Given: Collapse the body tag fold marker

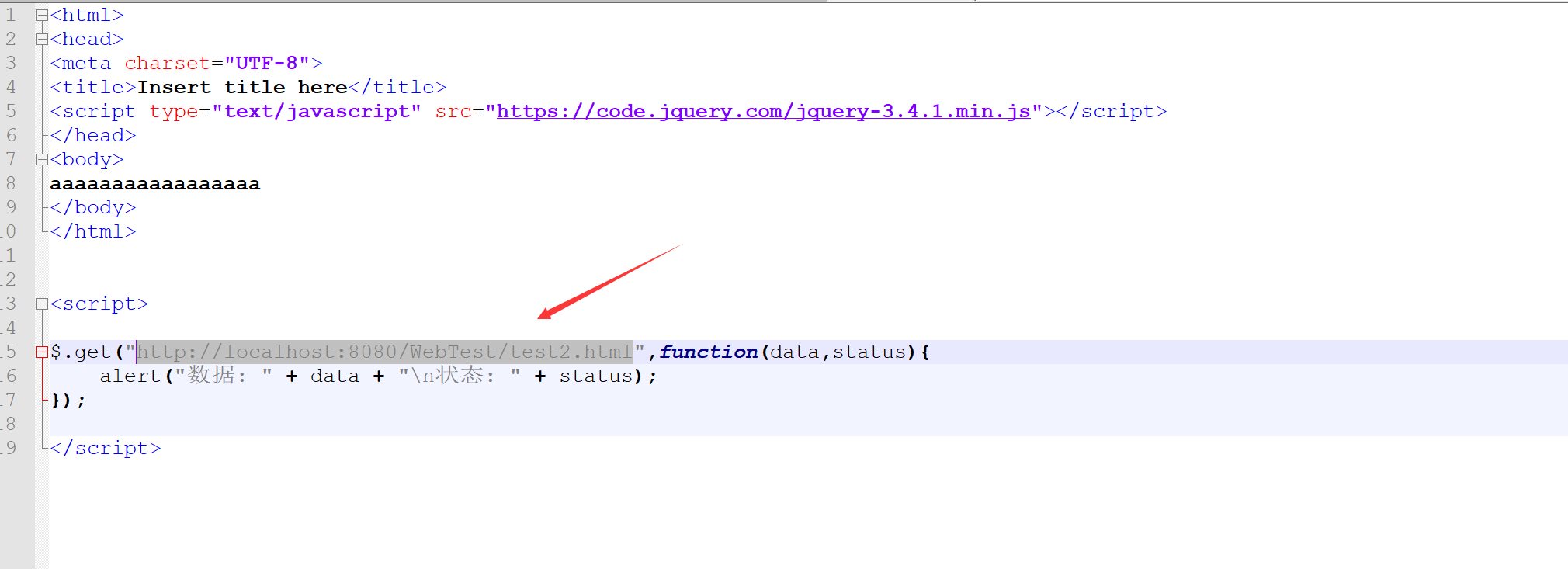Looking at the screenshot, I should pyautogui.click(x=42, y=160).
